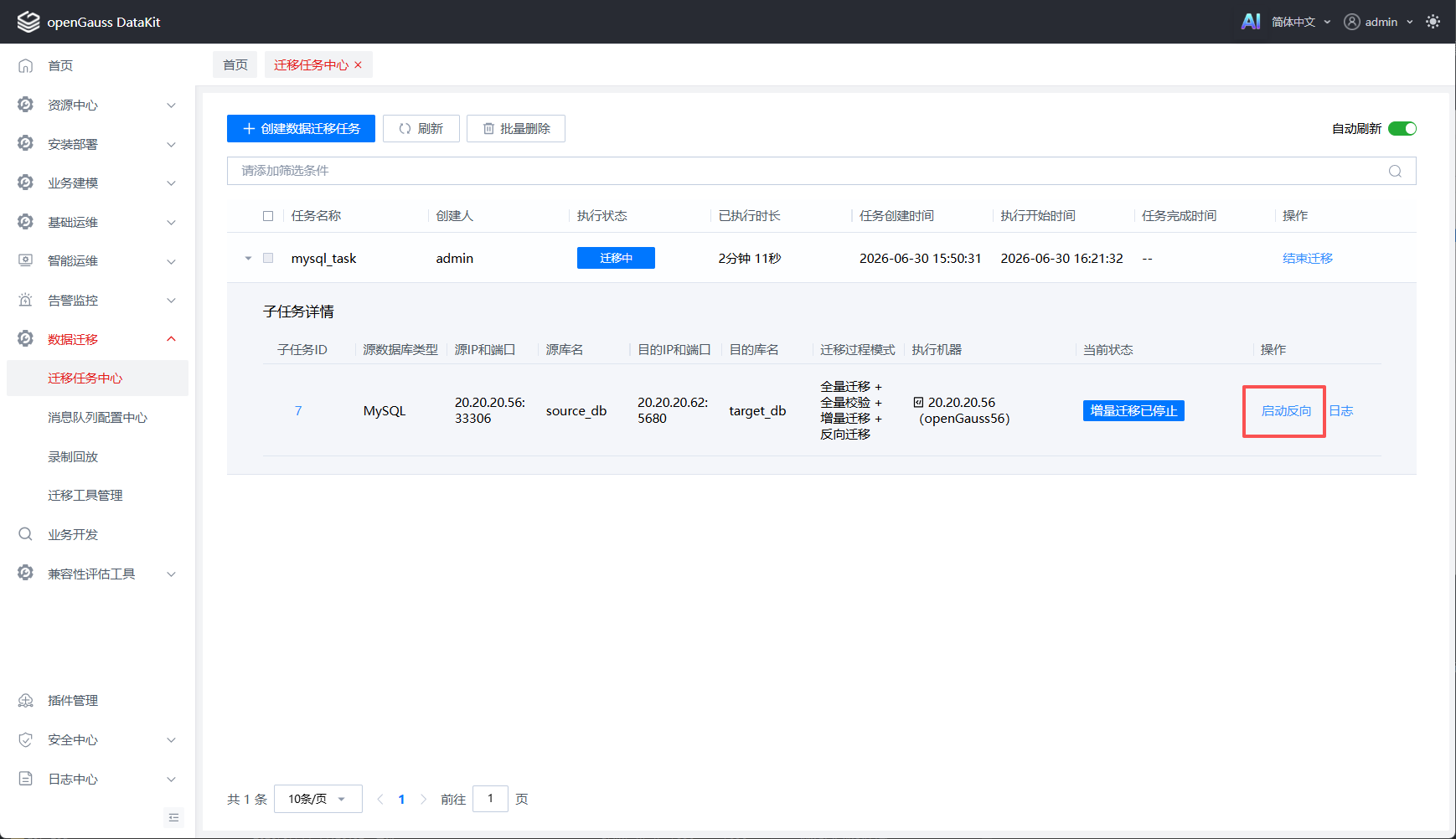The height and width of the screenshot is (839, 1456).
Task: Click the 兼容性评估工具 sidebar icon
Action: point(26,574)
